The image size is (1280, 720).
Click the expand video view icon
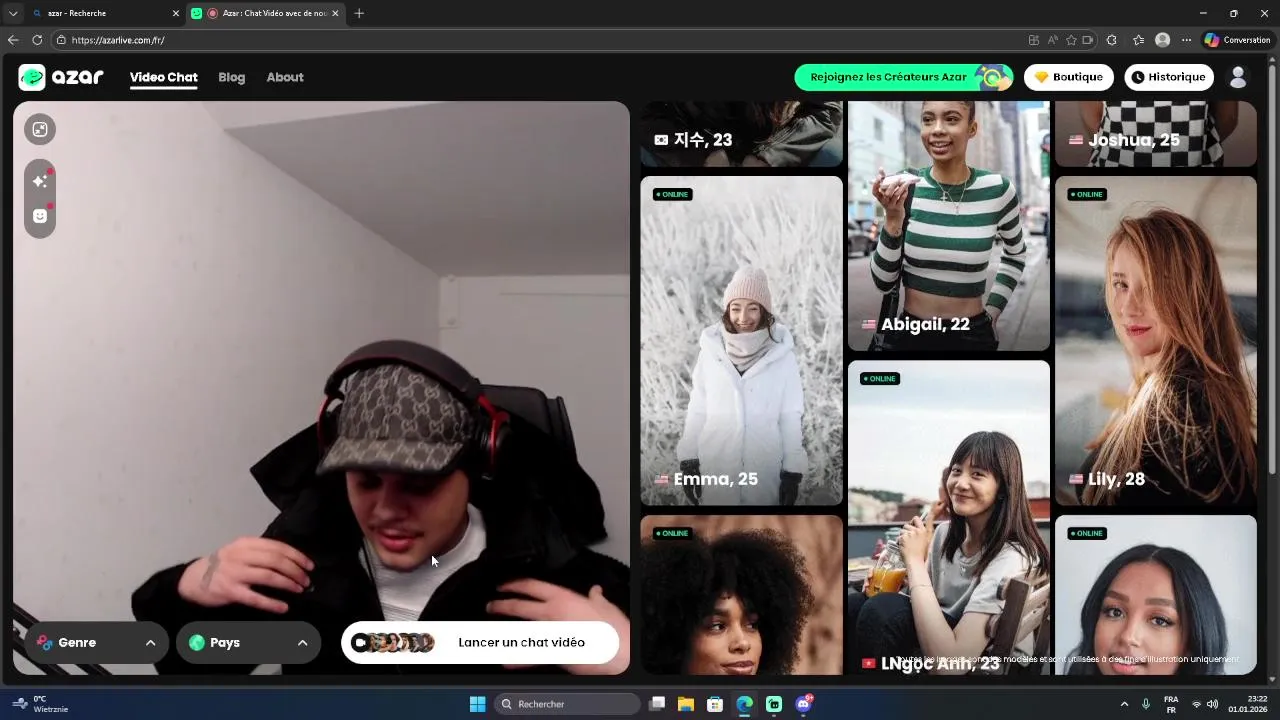click(40, 129)
